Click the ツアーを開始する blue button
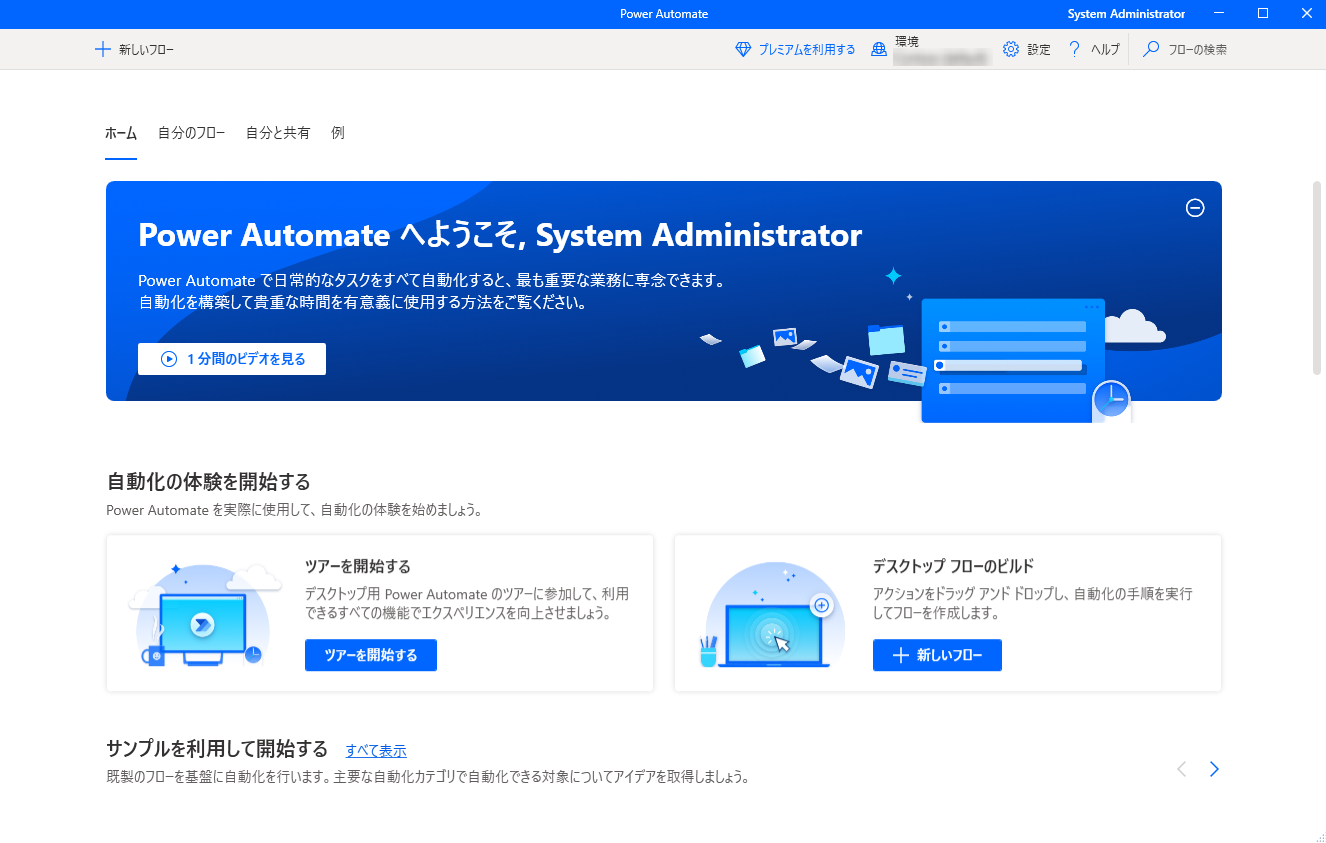 [x=371, y=655]
